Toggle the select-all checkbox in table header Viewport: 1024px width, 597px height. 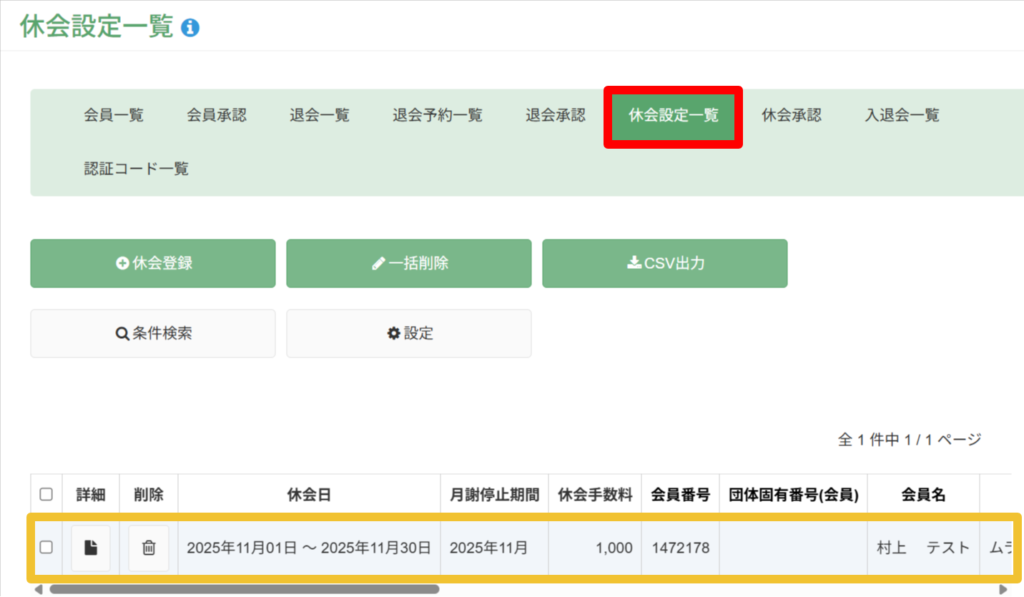pos(46,494)
